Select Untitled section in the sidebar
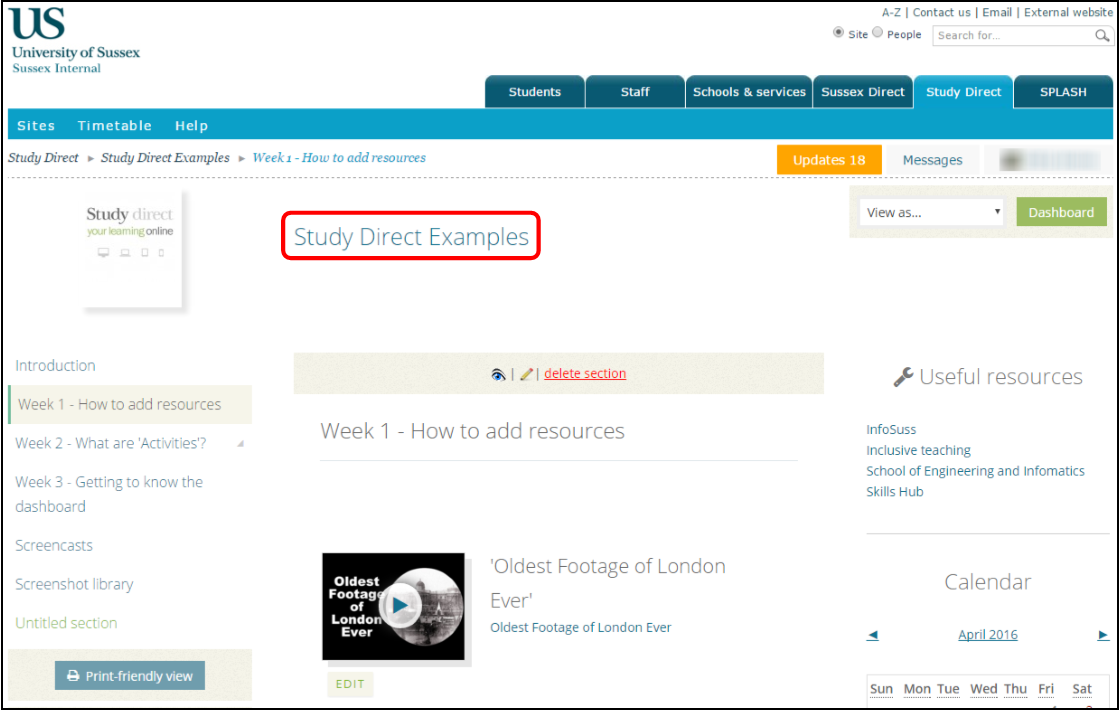Viewport: 1120px width, 711px height. tap(66, 623)
